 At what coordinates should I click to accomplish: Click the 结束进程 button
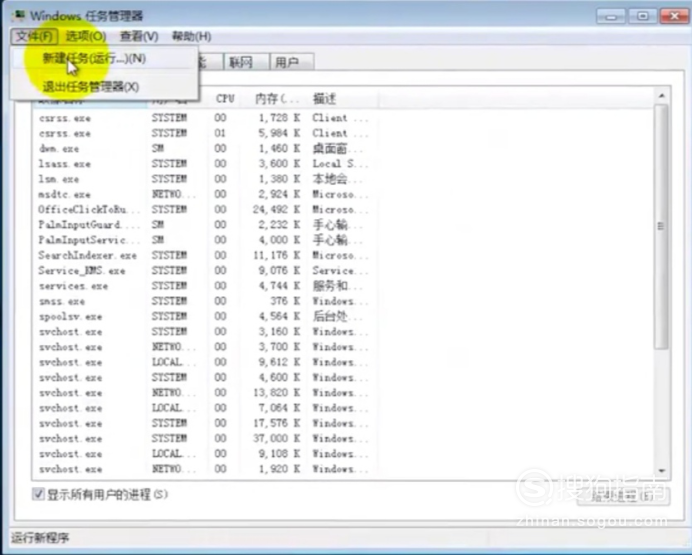pos(623,496)
